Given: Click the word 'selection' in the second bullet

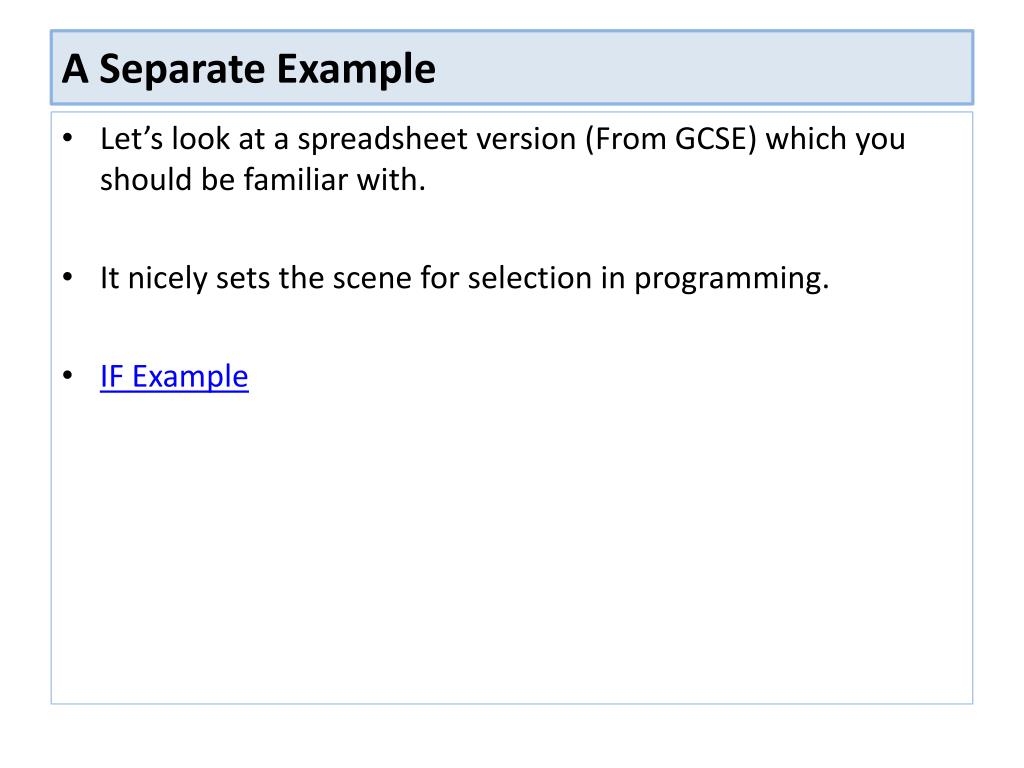Looking at the screenshot, I should (530, 278).
